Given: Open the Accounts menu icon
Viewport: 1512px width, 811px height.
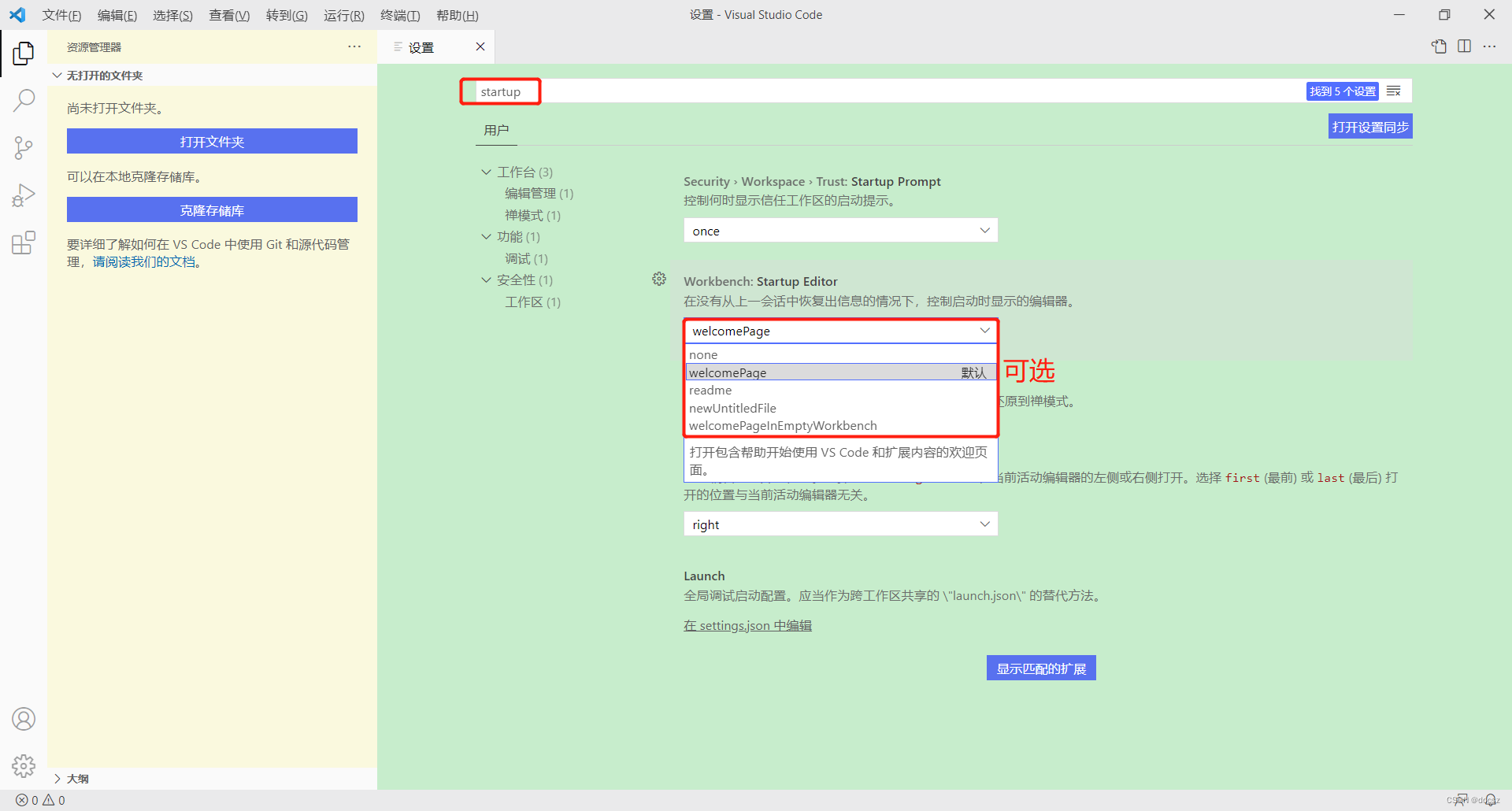Looking at the screenshot, I should 24,719.
